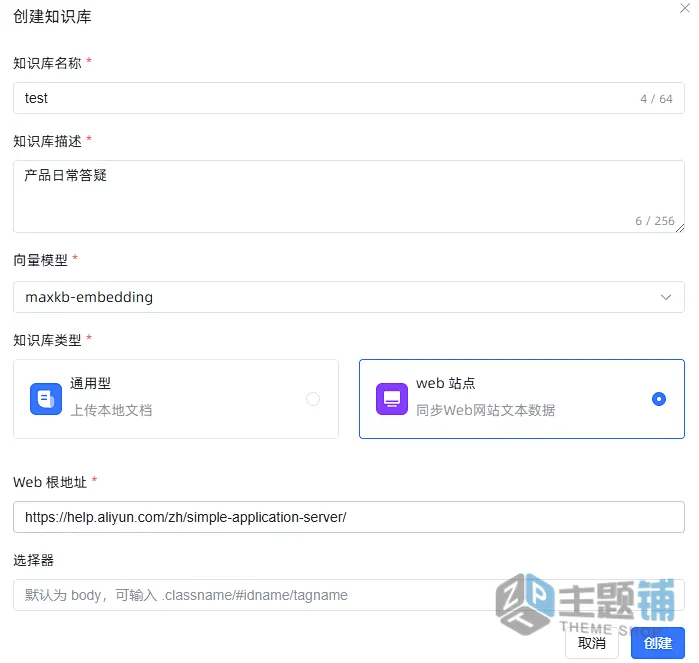Click the 同步Web网站文本数据 description text
Viewport: 699px width, 663px height.
[485, 410]
